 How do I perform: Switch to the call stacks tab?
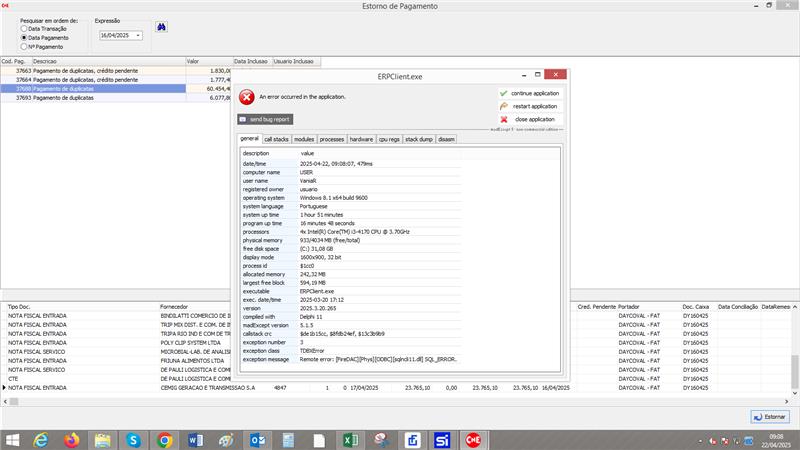click(x=276, y=139)
